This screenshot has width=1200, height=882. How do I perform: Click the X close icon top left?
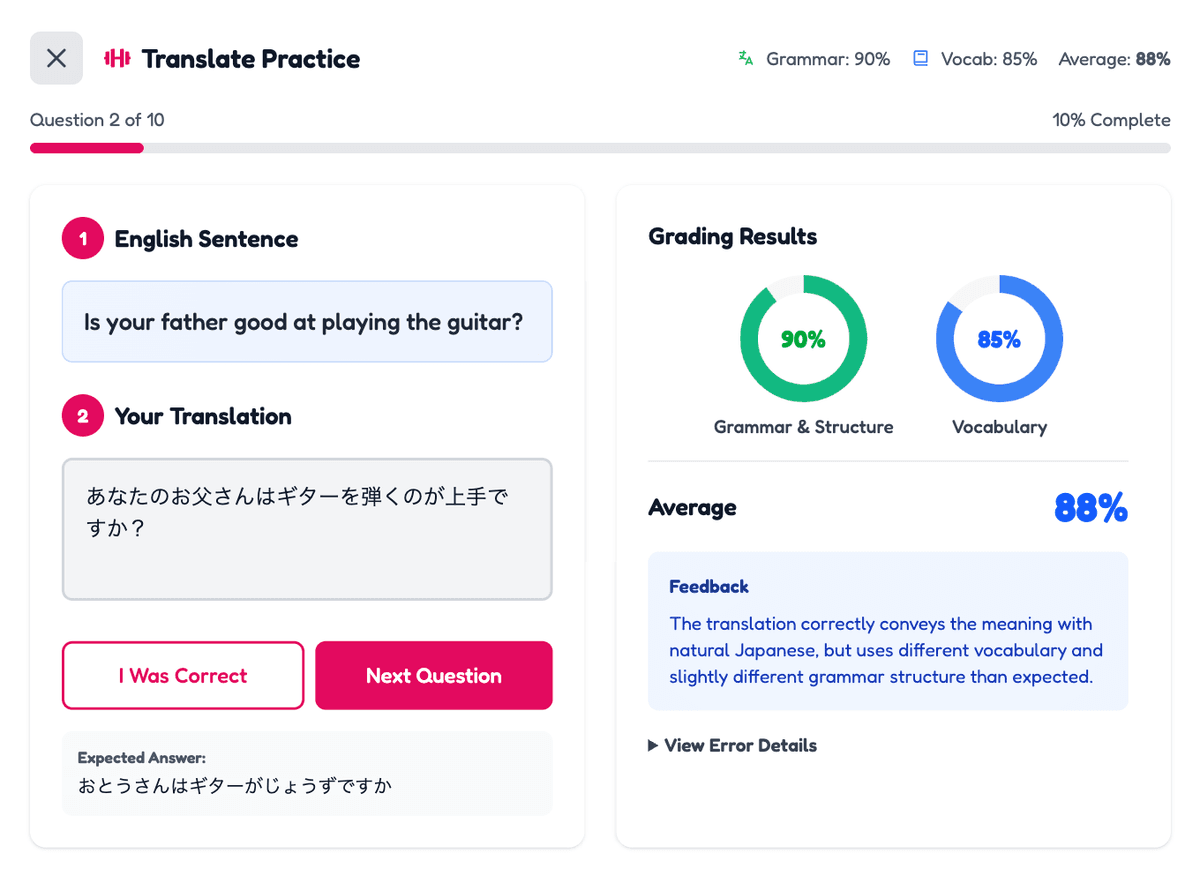click(x=56, y=57)
